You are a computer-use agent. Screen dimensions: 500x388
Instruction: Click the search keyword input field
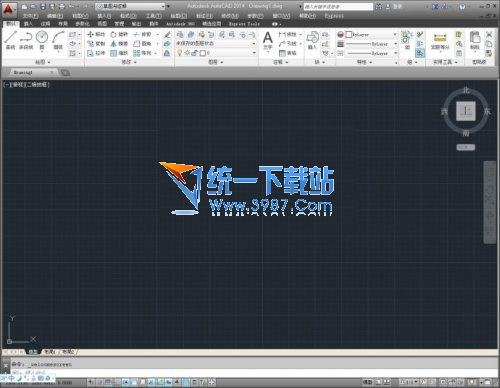pyautogui.click(x=338, y=6)
